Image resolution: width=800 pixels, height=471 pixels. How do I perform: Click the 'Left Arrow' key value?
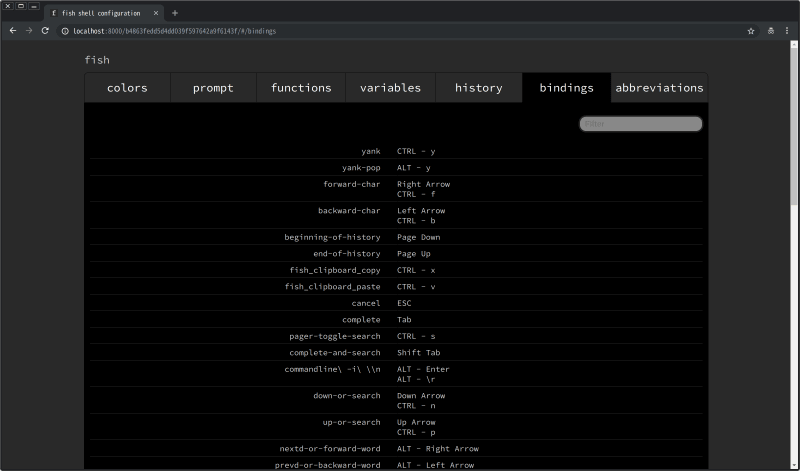[421, 211]
